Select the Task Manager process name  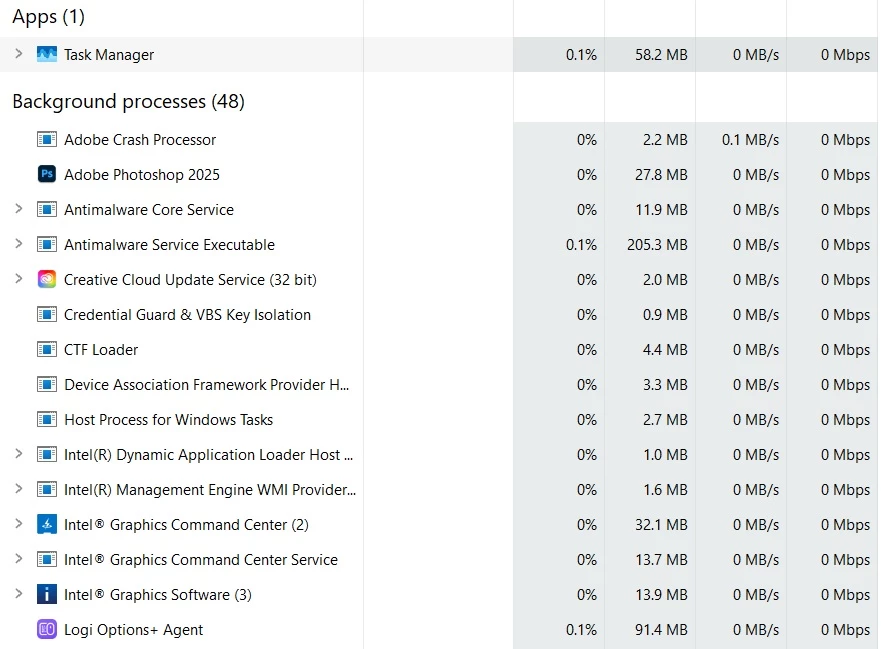(x=109, y=55)
